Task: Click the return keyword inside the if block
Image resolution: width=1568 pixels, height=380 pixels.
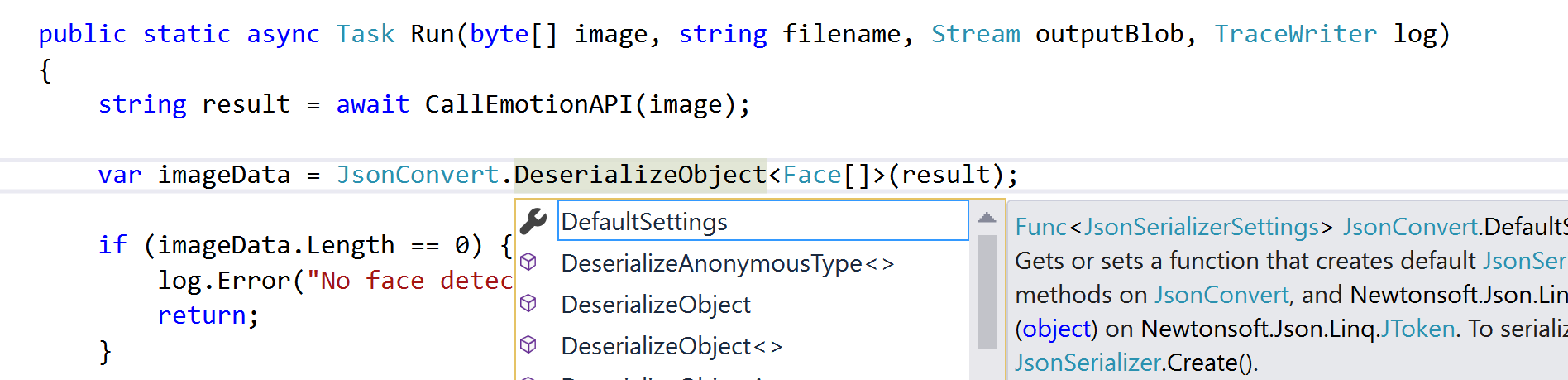Action: (x=203, y=315)
